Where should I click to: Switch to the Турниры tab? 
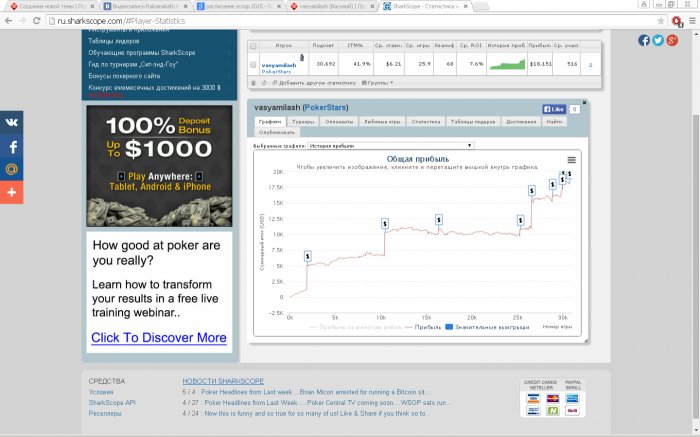coord(303,121)
